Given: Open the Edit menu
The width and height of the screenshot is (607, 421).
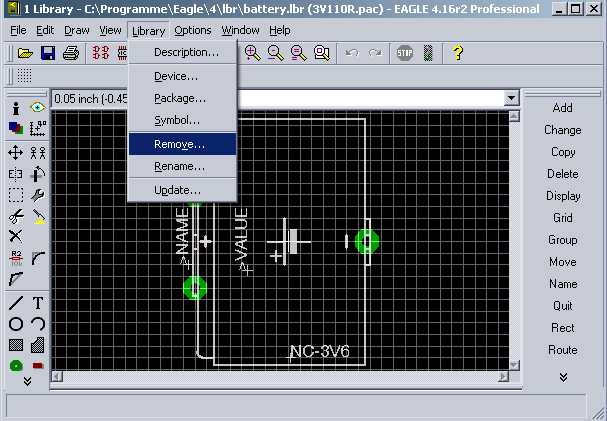Looking at the screenshot, I should (45, 30).
